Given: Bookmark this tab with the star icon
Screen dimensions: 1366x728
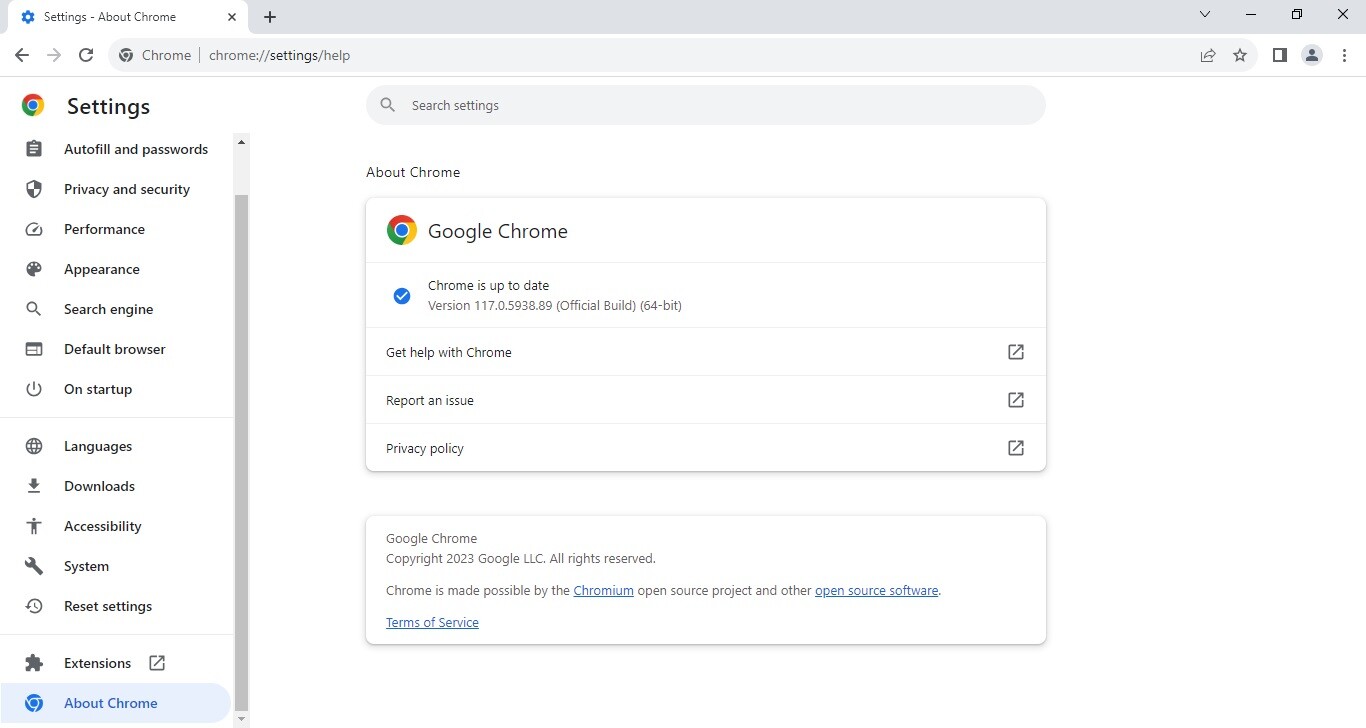Looking at the screenshot, I should [1240, 55].
